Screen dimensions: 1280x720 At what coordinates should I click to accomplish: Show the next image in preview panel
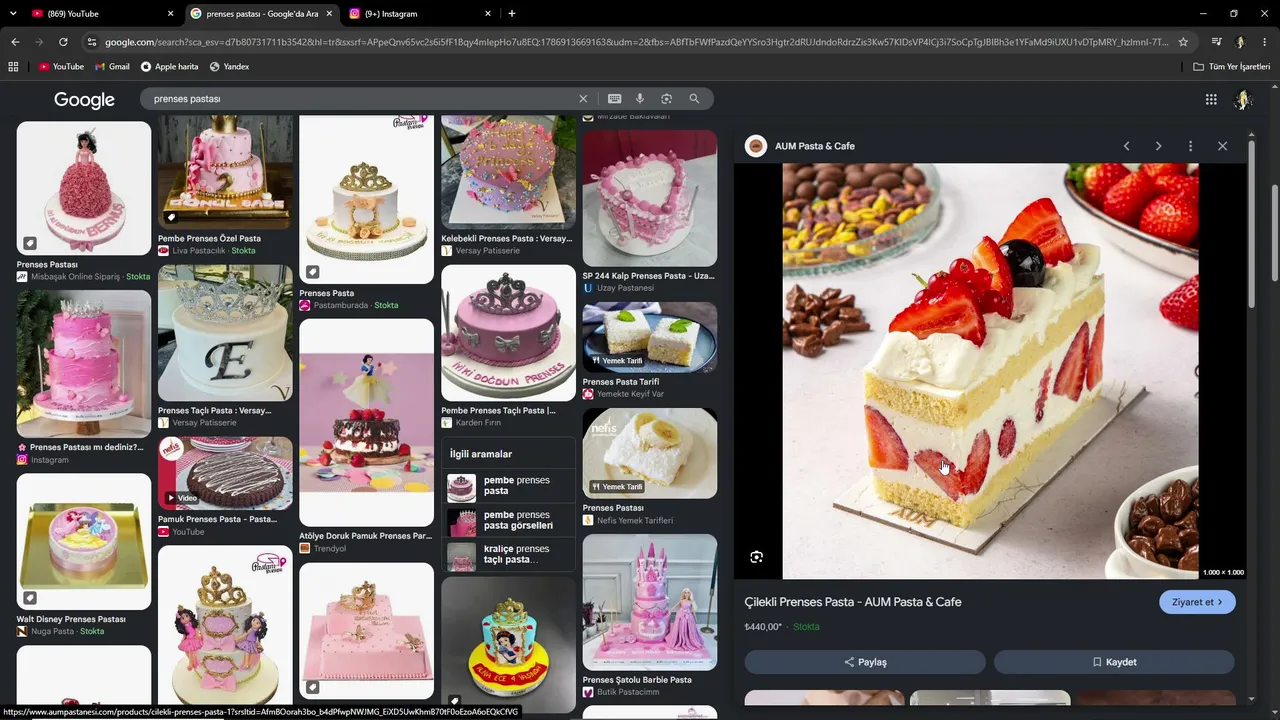(1158, 146)
